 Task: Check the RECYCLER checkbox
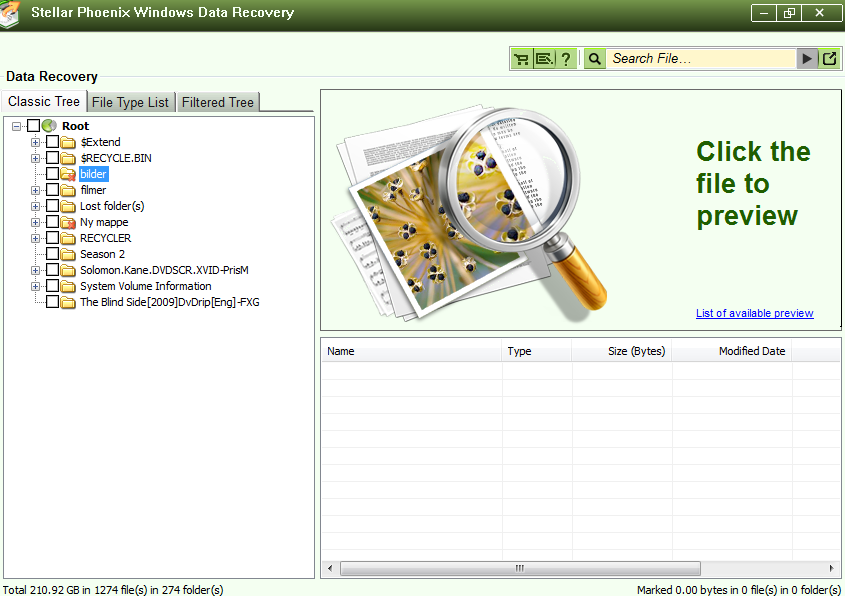coord(52,238)
